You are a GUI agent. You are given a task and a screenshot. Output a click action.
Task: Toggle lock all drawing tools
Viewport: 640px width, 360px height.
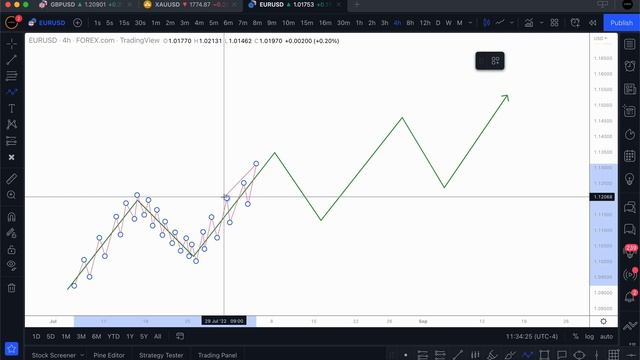pos(11,249)
